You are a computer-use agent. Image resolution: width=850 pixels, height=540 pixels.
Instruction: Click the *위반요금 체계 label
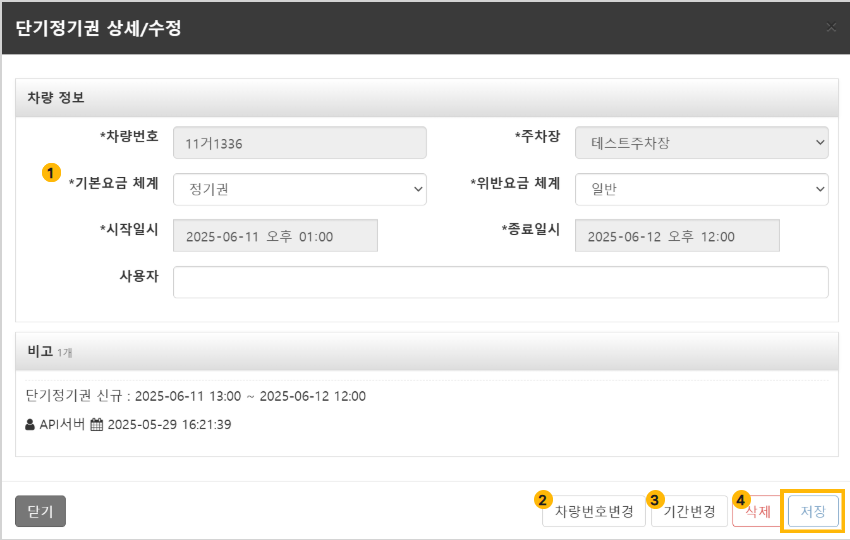click(x=515, y=183)
